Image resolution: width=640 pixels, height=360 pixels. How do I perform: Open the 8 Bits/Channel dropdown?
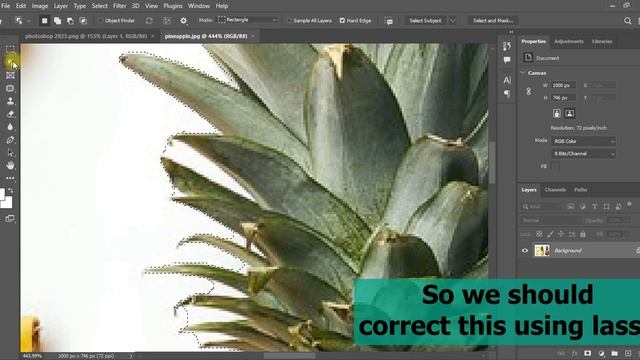(583, 154)
